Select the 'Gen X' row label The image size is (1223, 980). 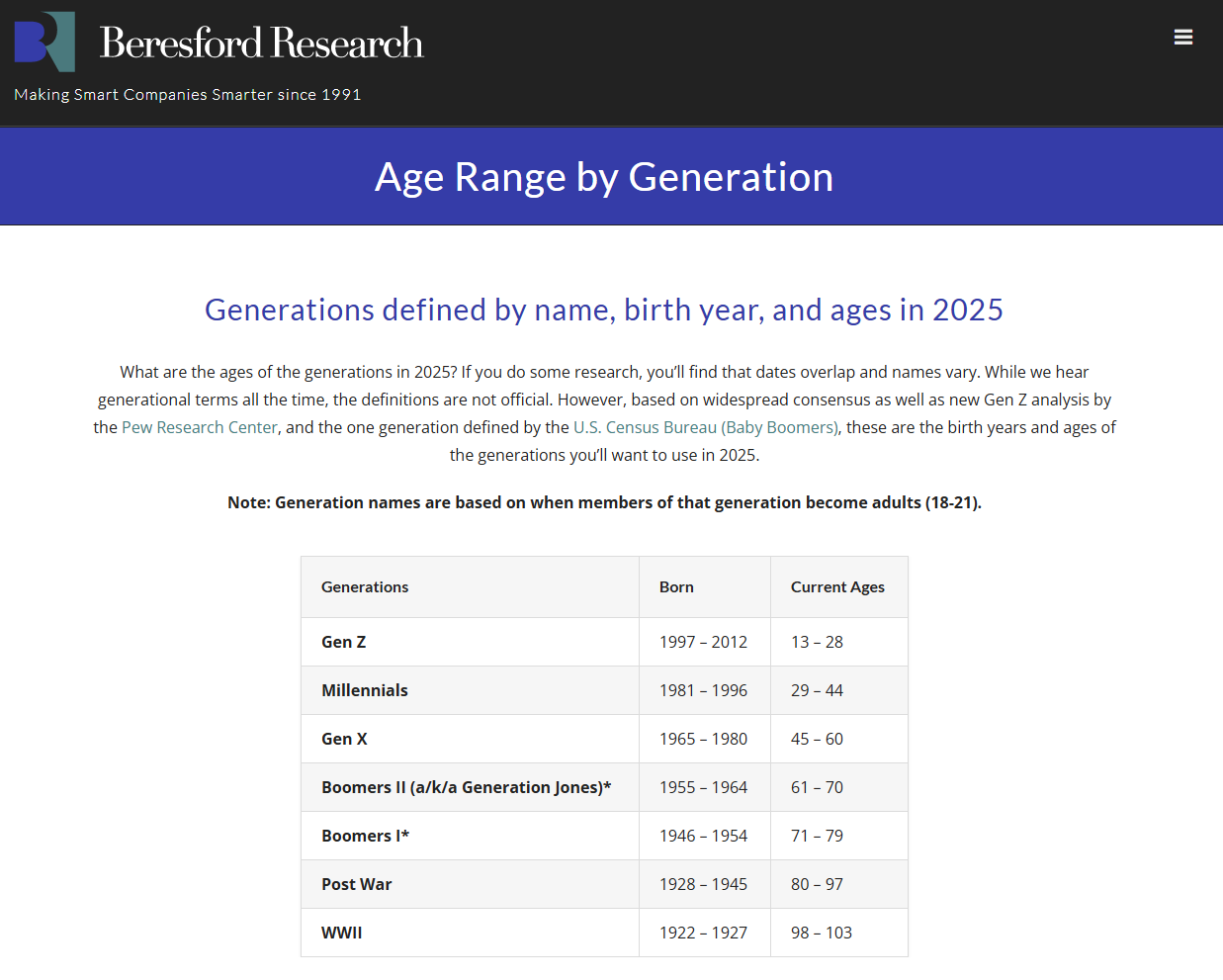[x=344, y=739]
